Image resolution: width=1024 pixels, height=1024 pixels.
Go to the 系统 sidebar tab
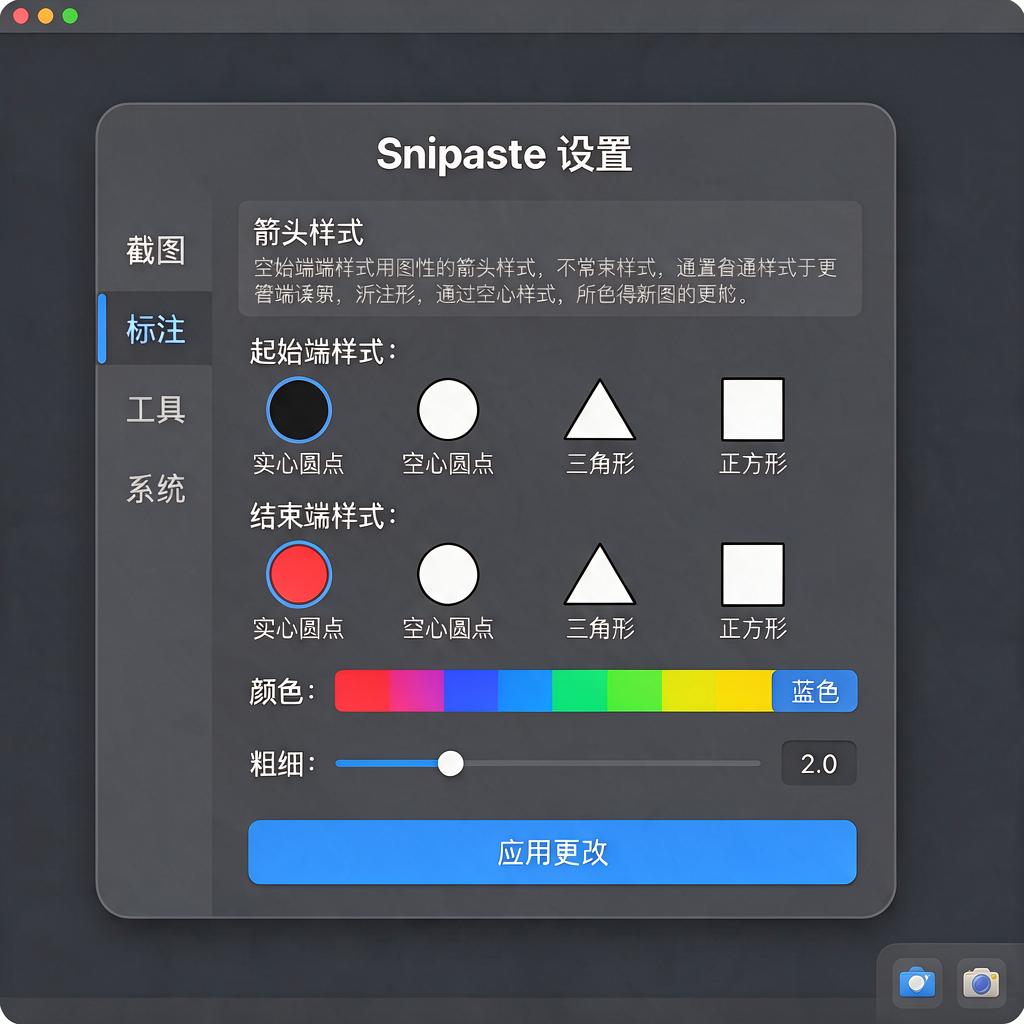pos(155,488)
